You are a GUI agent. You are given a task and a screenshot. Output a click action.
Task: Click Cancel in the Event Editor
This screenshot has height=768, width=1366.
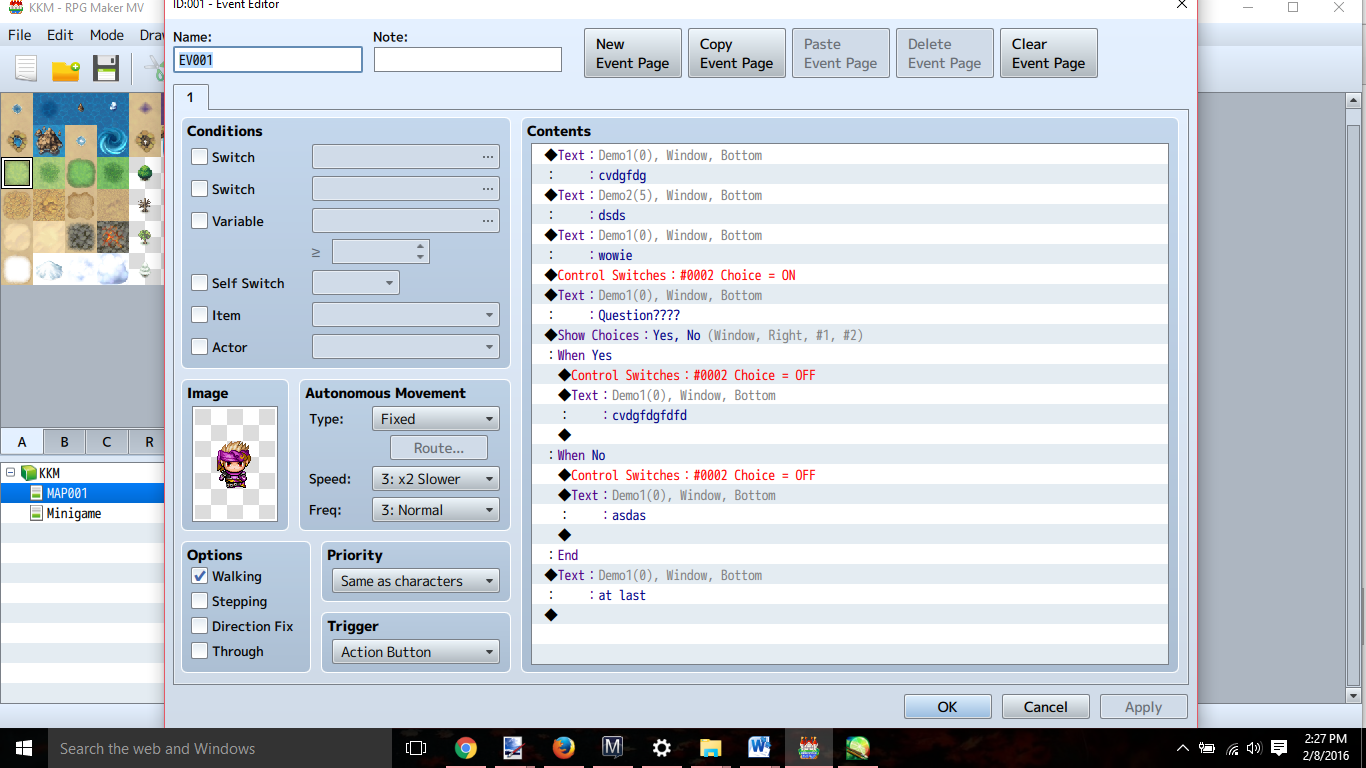tap(1045, 707)
